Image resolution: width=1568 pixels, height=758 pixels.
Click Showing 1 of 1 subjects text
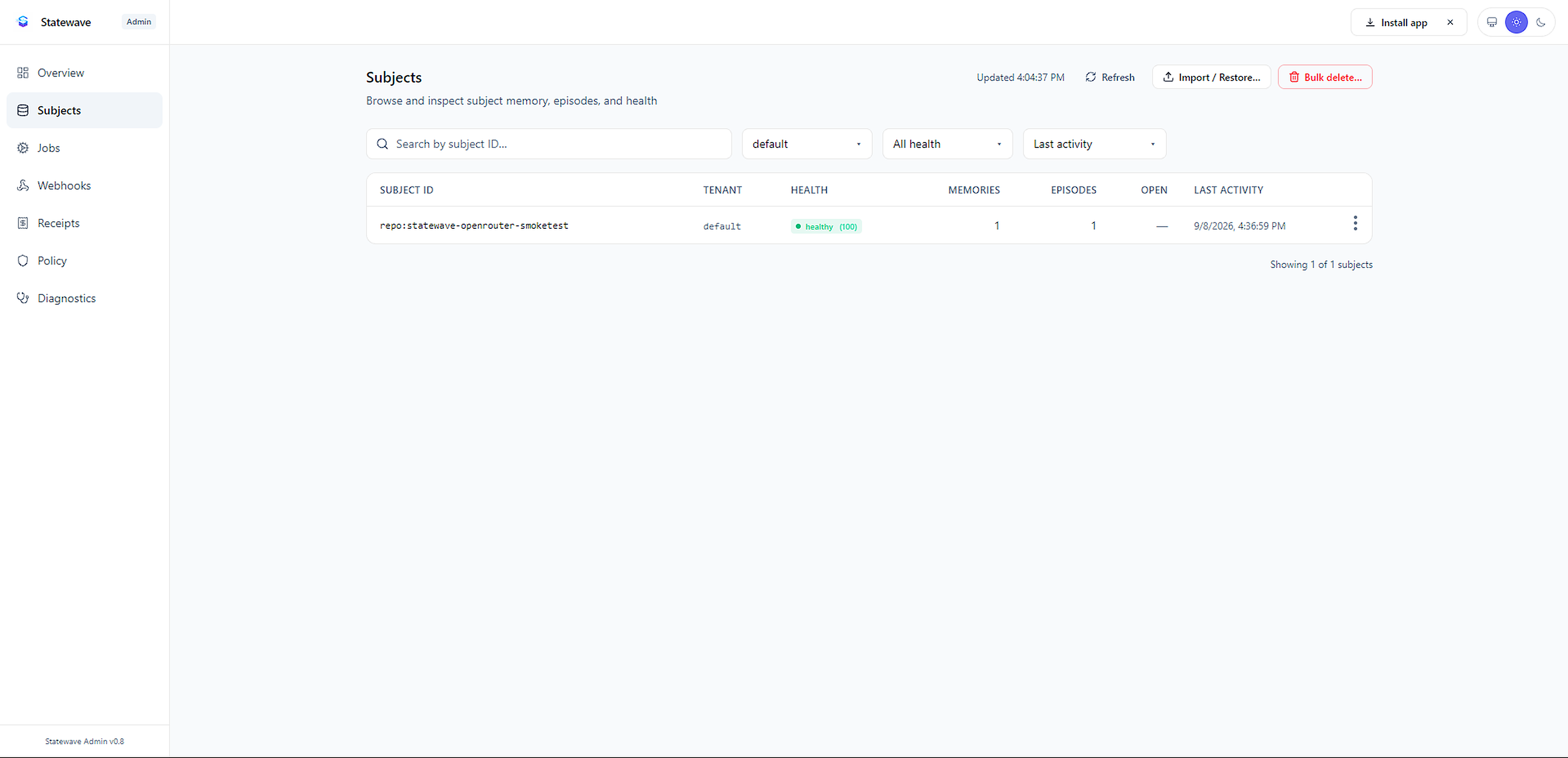(1321, 265)
